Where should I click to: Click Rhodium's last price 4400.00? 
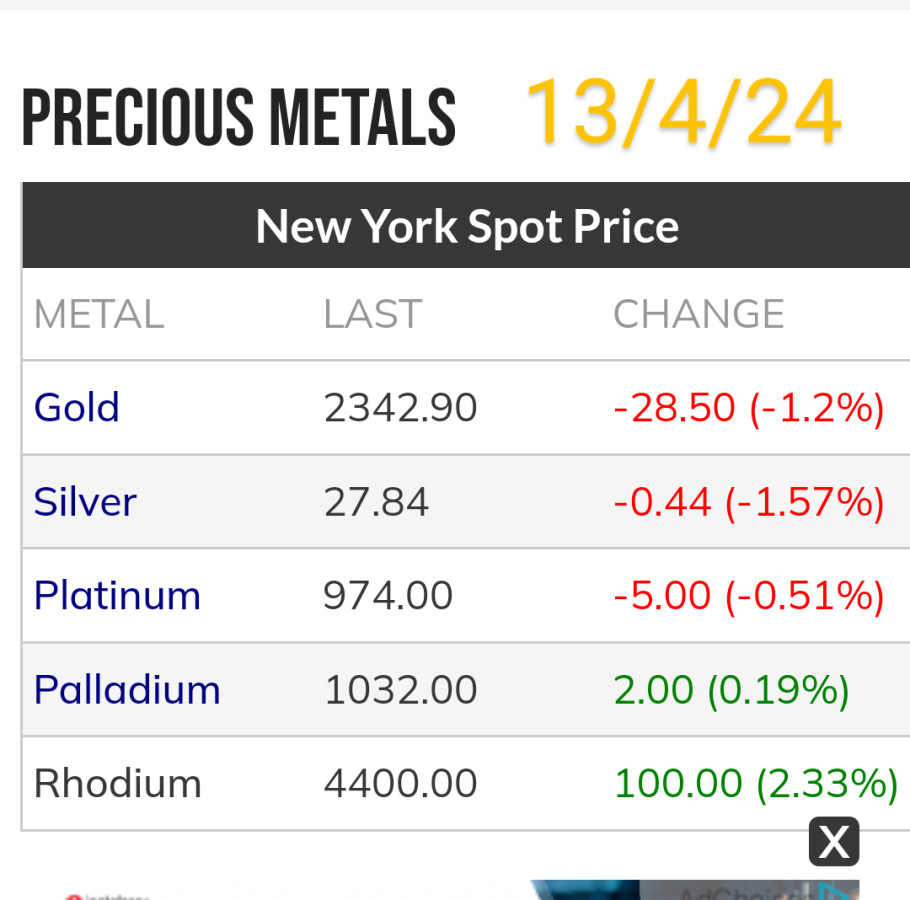point(400,783)
